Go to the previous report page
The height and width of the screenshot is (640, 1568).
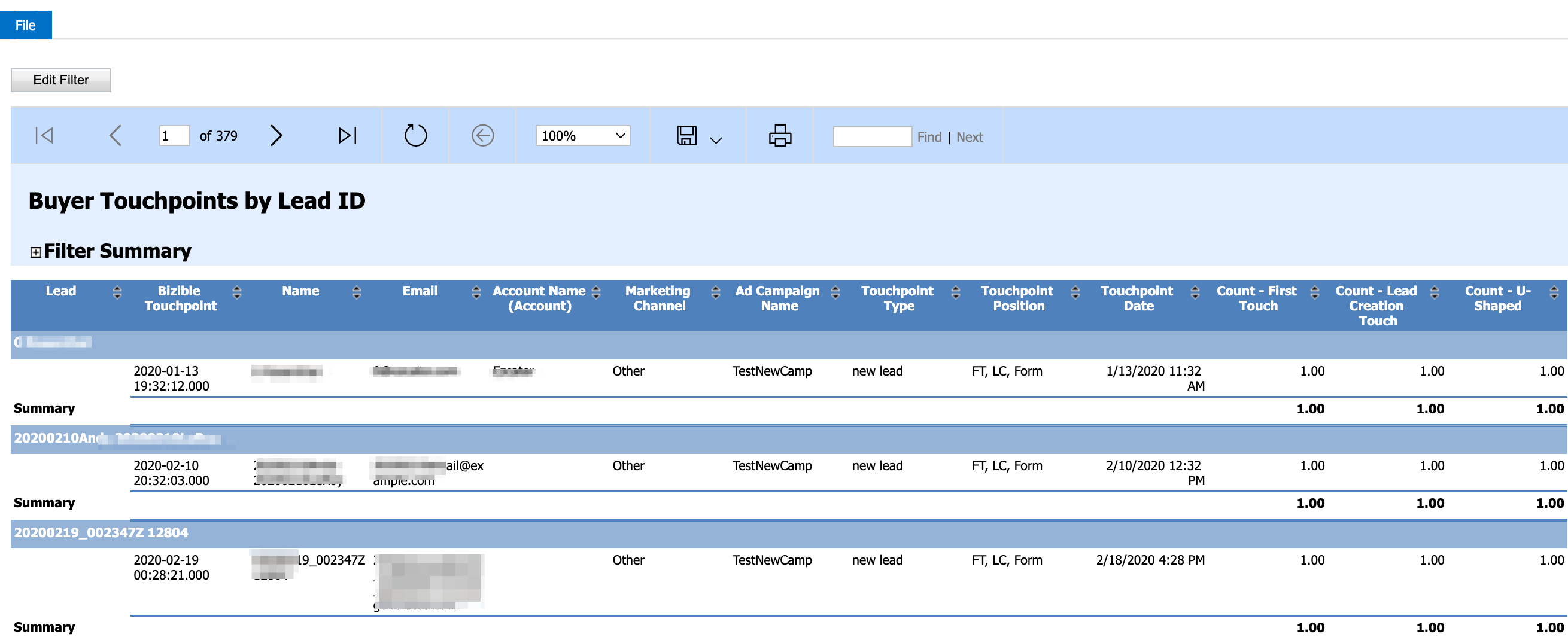pos(116,135)
